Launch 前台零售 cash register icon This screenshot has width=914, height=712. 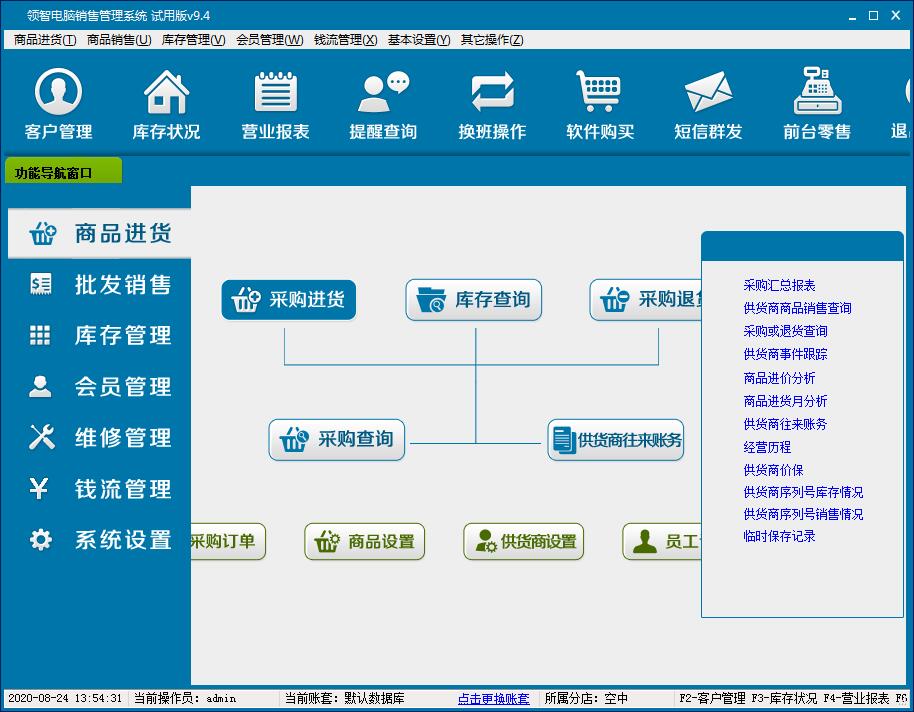pyautogui.click(x=817, y=104)
